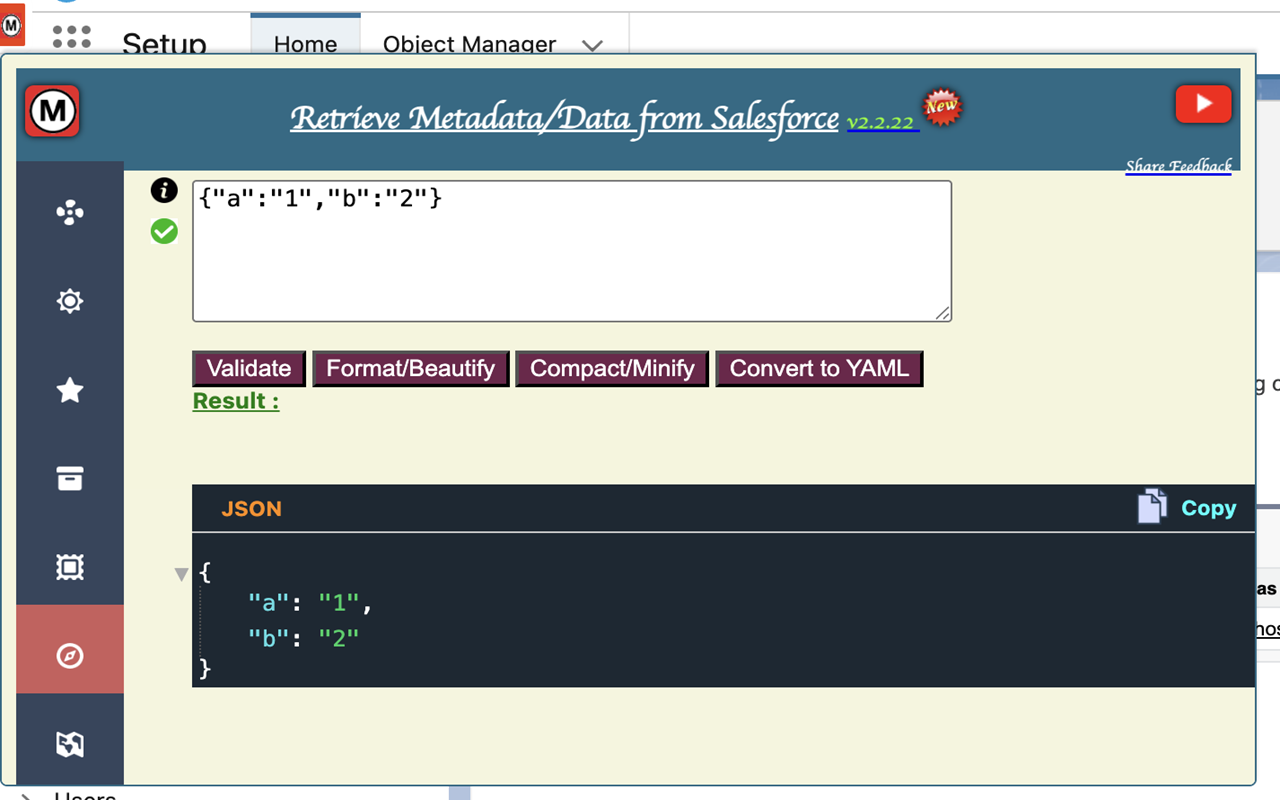The image size is (1280, 800).
Task: Click the red M browser extension icon
Action: tap(11, 25)
